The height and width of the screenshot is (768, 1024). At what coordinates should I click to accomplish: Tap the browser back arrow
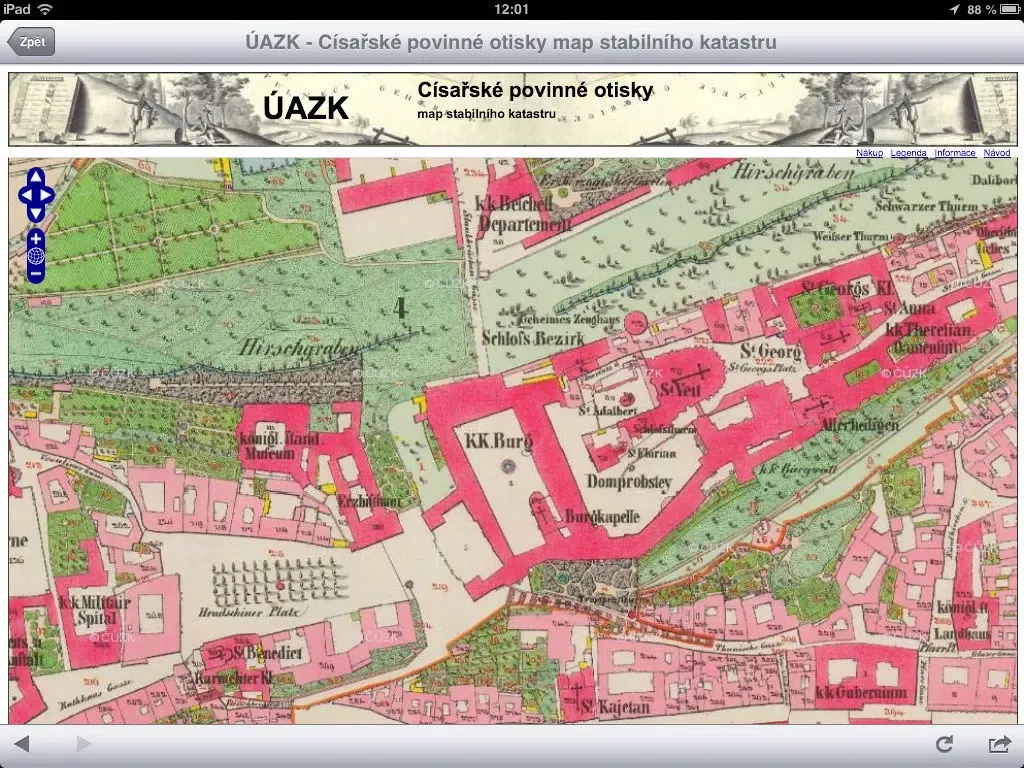pos(22,744)
